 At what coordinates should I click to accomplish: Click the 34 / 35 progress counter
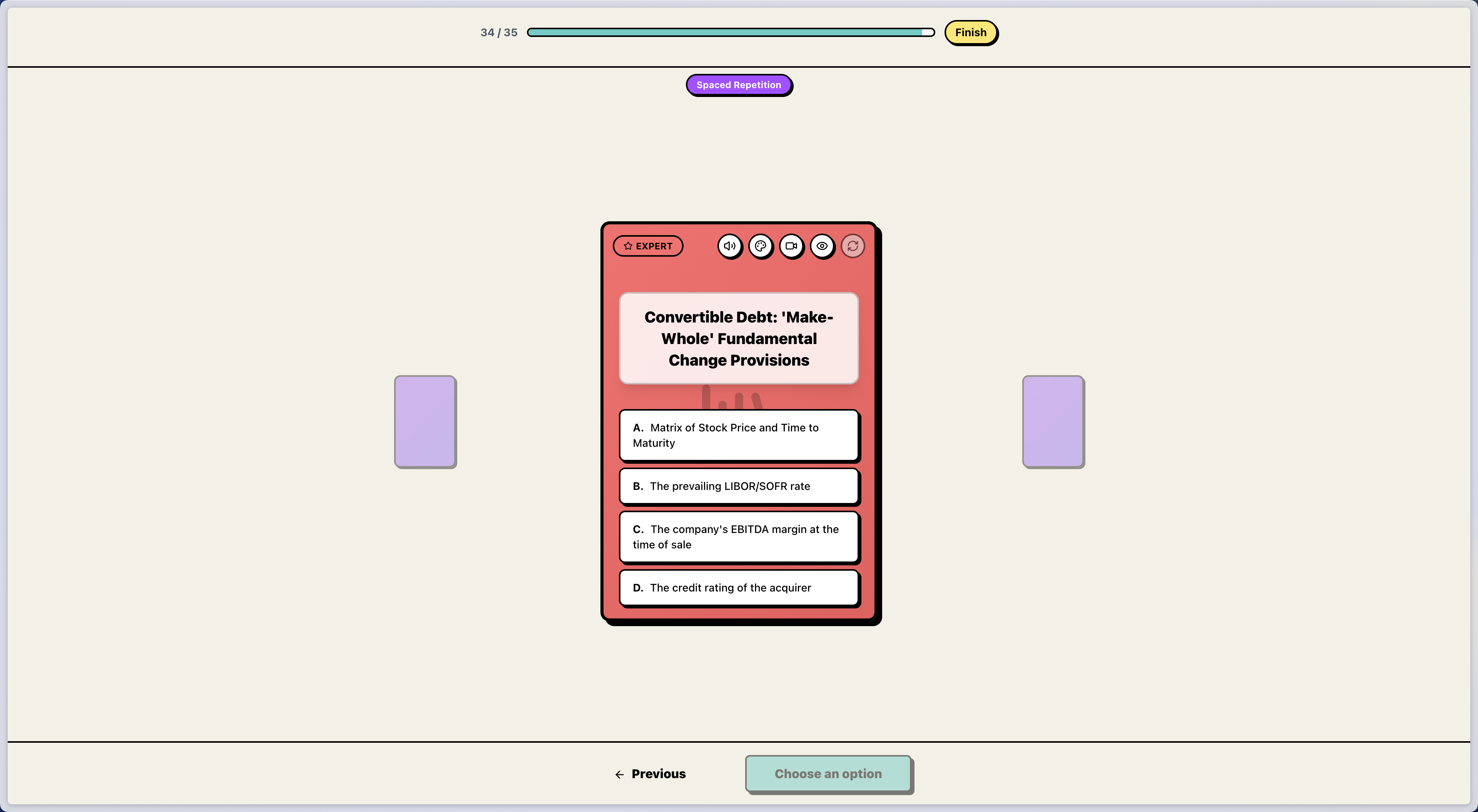tap(498, 33)
